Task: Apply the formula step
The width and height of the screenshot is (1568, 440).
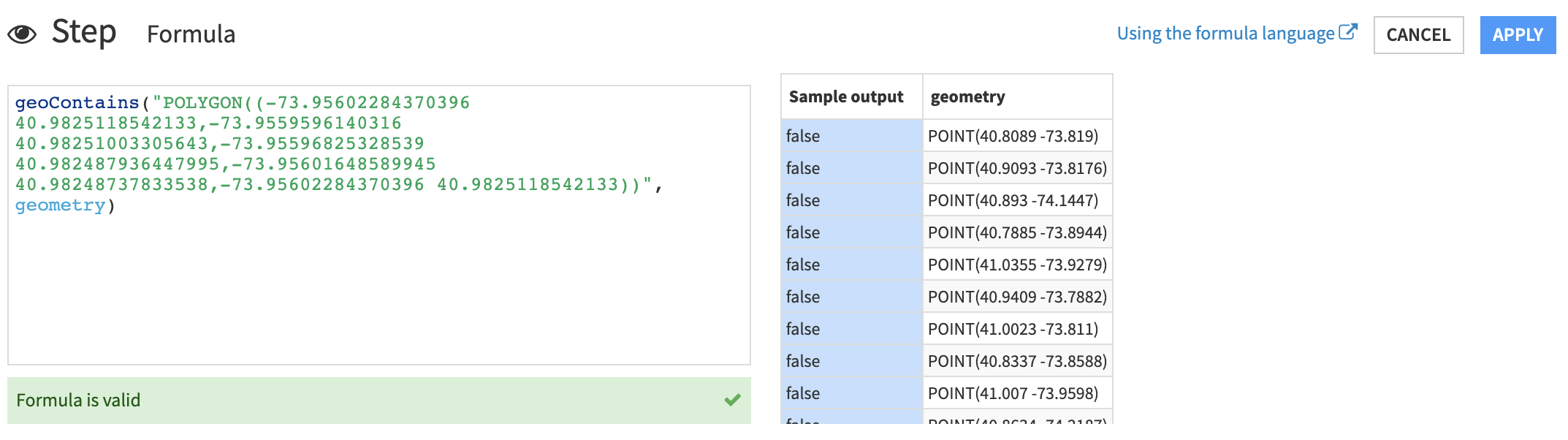Action: pos(1518,35)
